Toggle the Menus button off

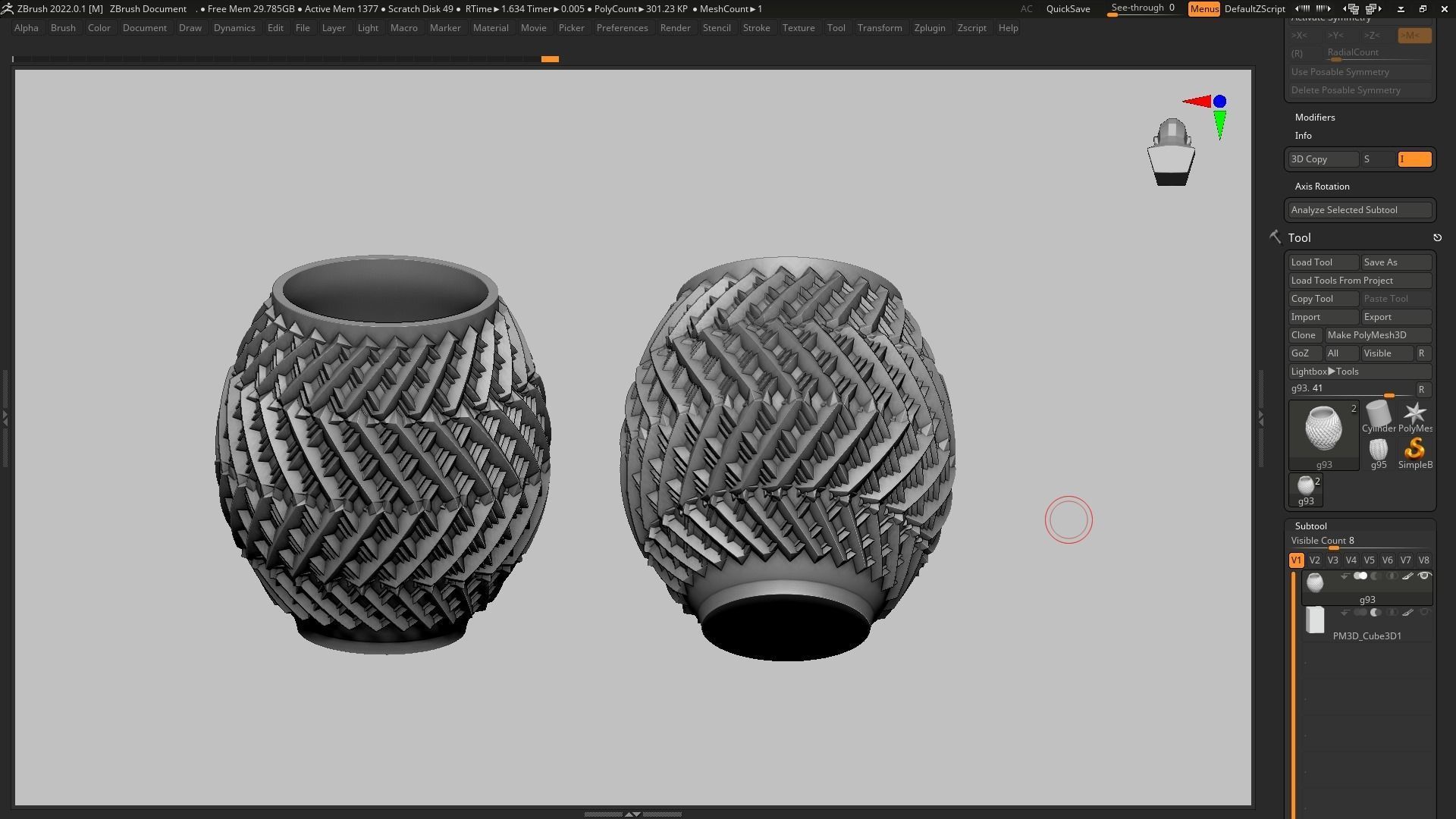point(1203,9)
